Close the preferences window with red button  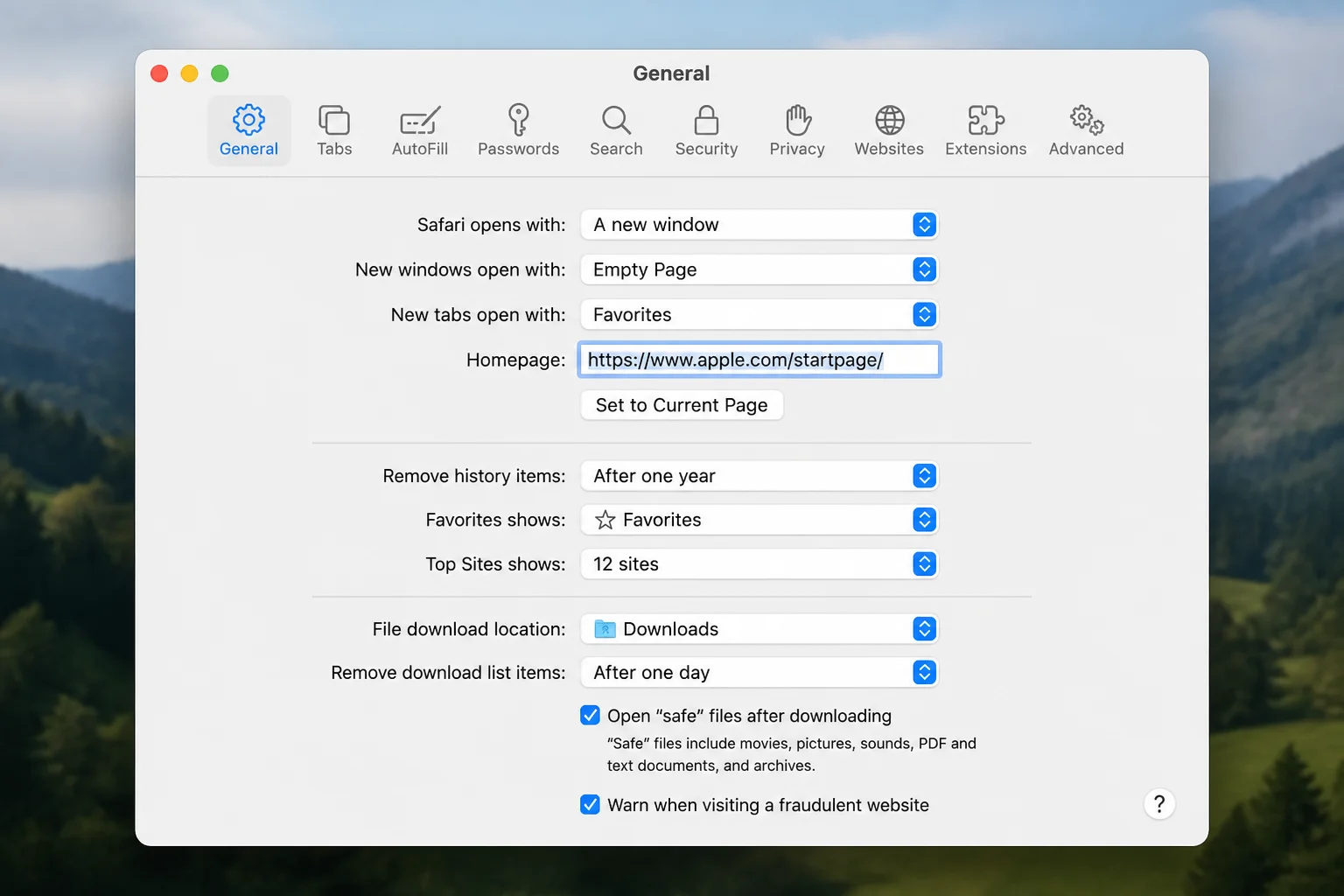[159, 73]
